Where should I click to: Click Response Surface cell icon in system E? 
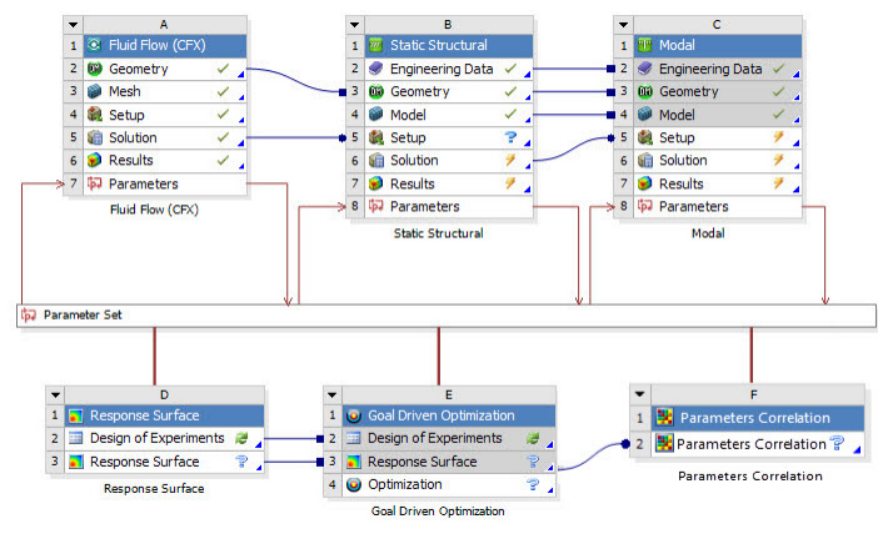353,462
